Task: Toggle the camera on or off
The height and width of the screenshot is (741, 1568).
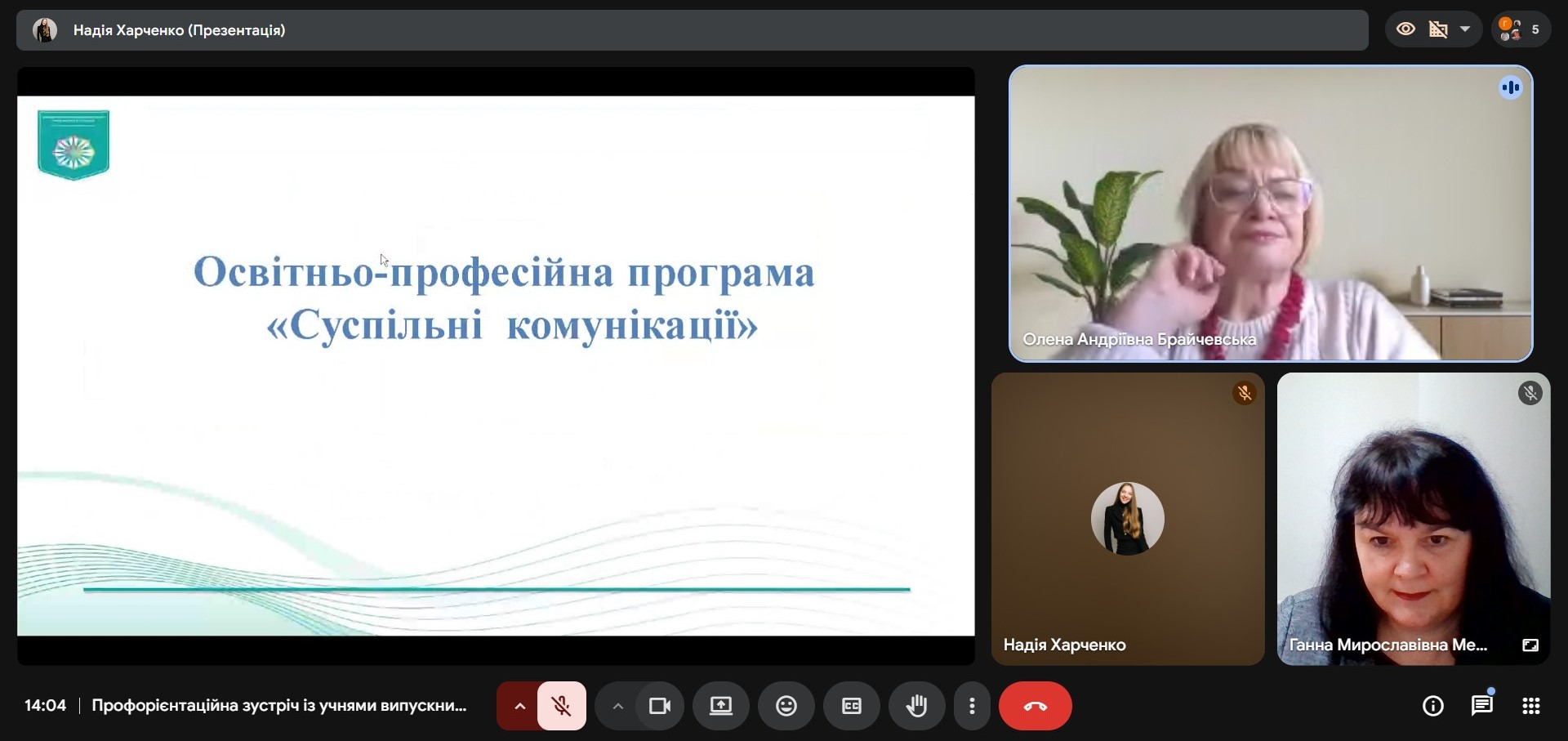Action: tap(659, 706)
